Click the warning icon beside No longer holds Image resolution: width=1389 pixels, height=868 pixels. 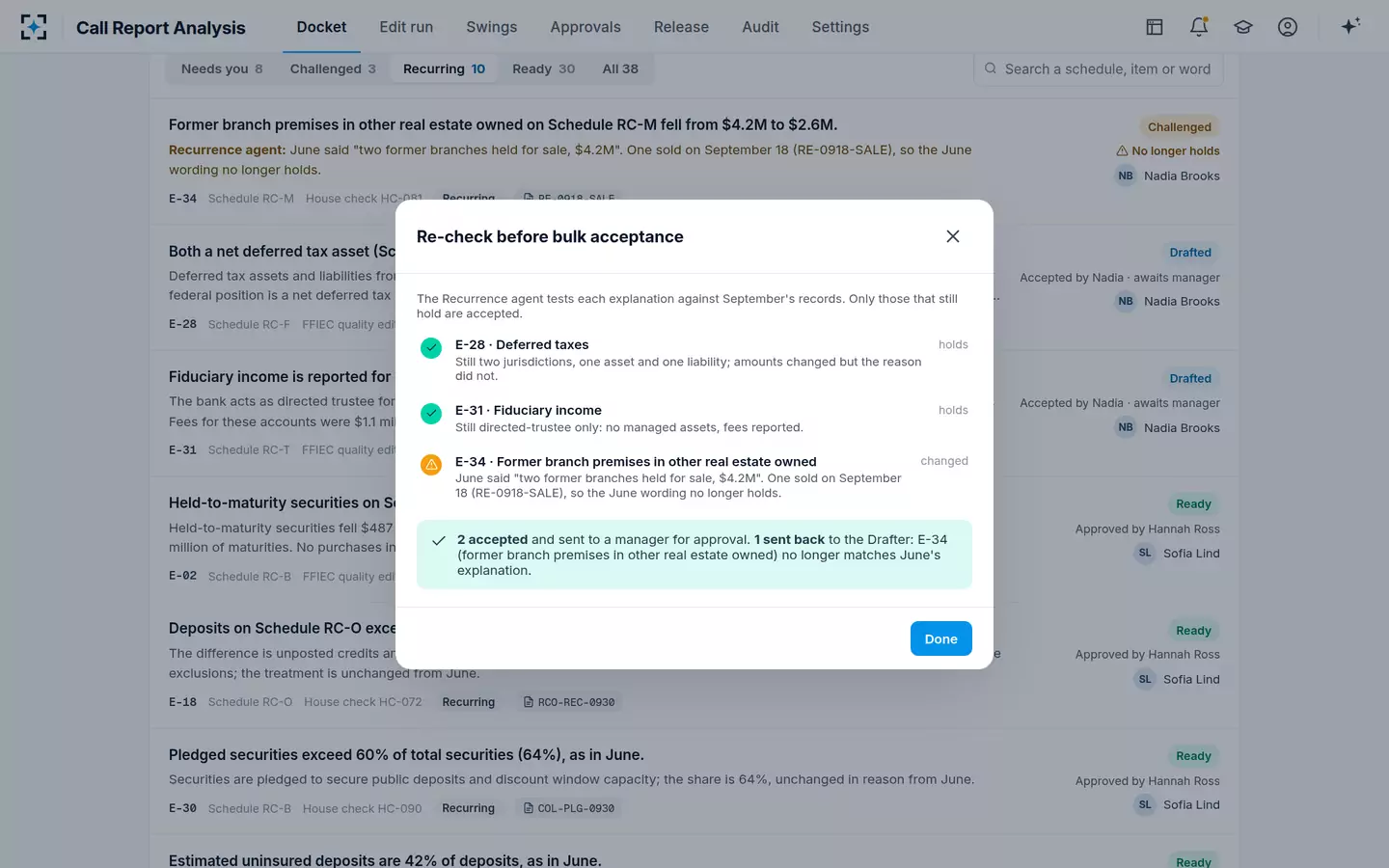pos(1122,150)
